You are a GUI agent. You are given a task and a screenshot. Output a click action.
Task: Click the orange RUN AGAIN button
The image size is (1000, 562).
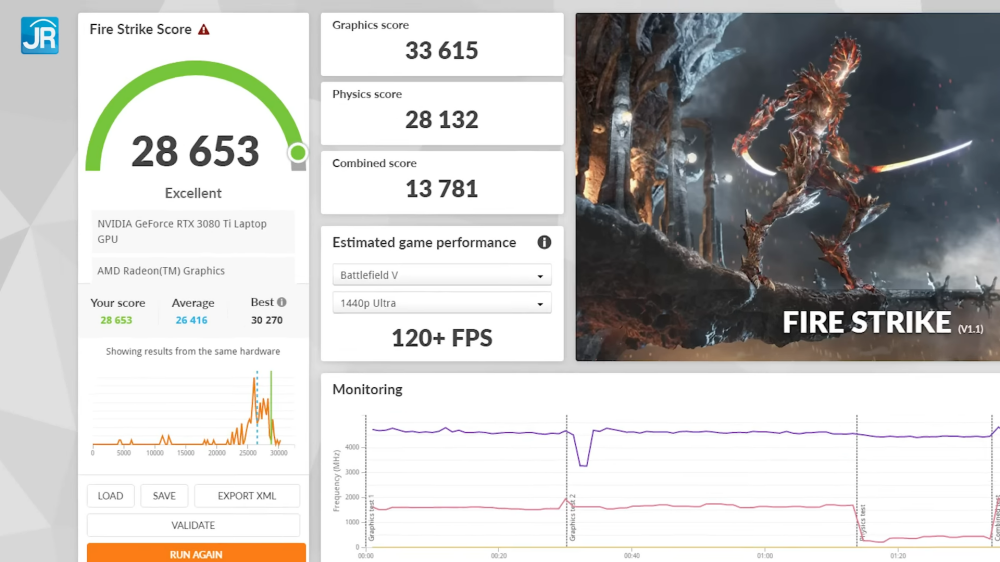196,554
